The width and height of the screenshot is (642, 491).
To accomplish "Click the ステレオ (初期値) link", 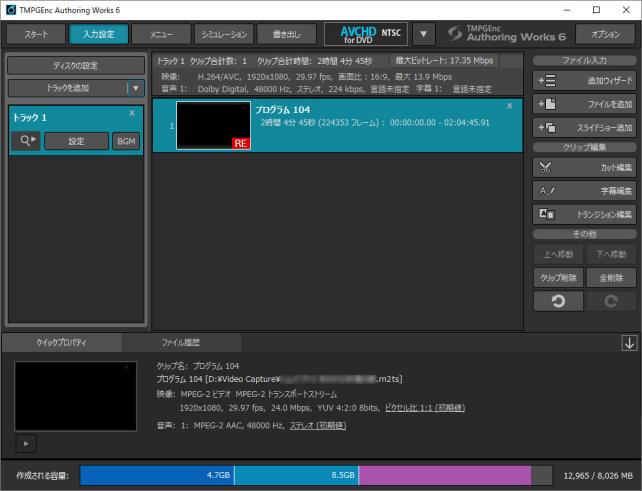I will [318, 425].
